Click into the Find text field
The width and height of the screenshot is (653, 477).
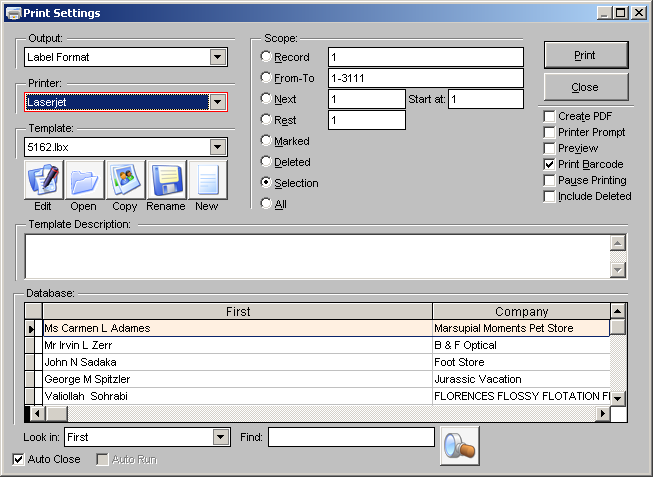coord(351,437)
